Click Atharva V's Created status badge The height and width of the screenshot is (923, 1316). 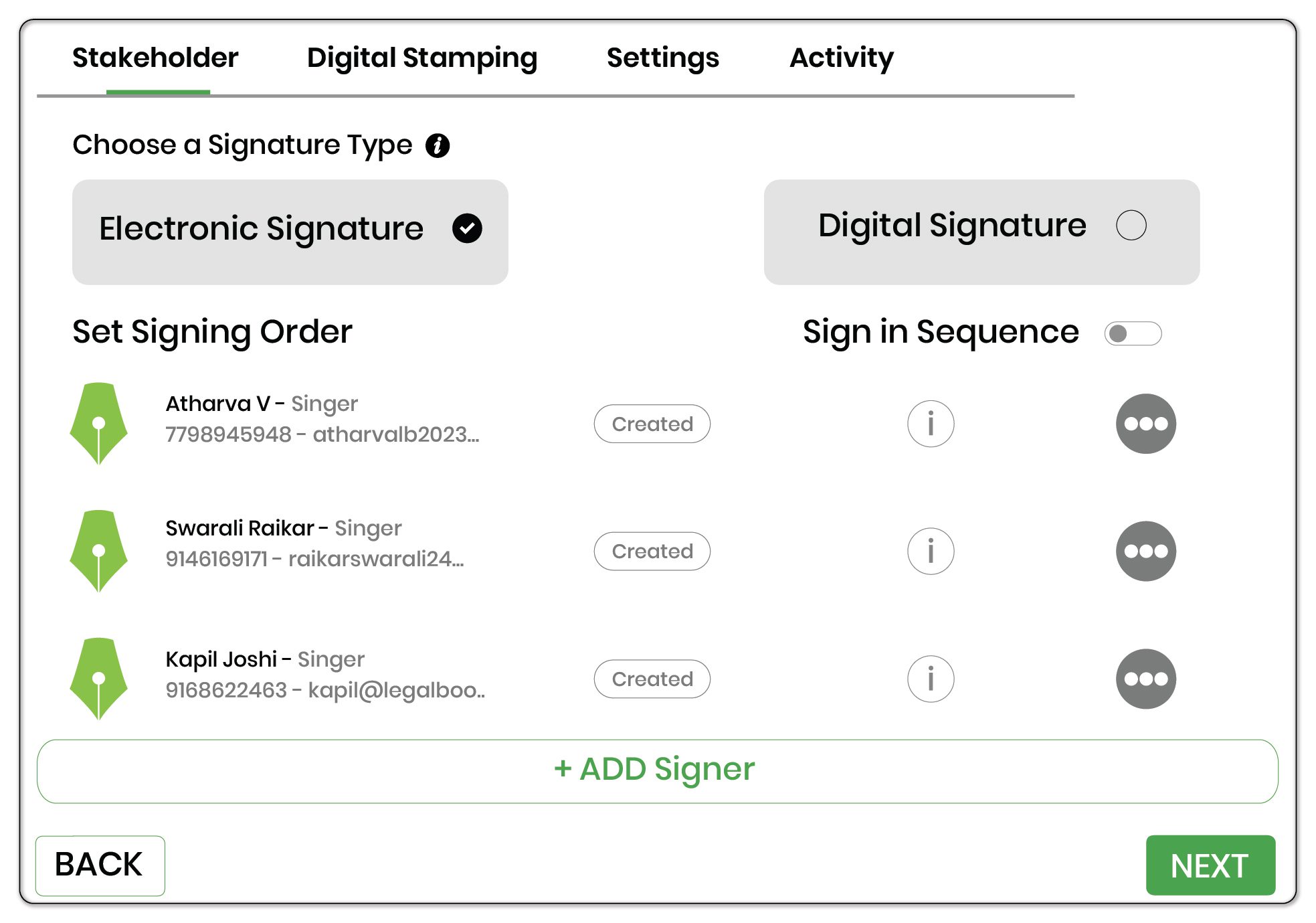pyautogui.click(x=652, y=424)
